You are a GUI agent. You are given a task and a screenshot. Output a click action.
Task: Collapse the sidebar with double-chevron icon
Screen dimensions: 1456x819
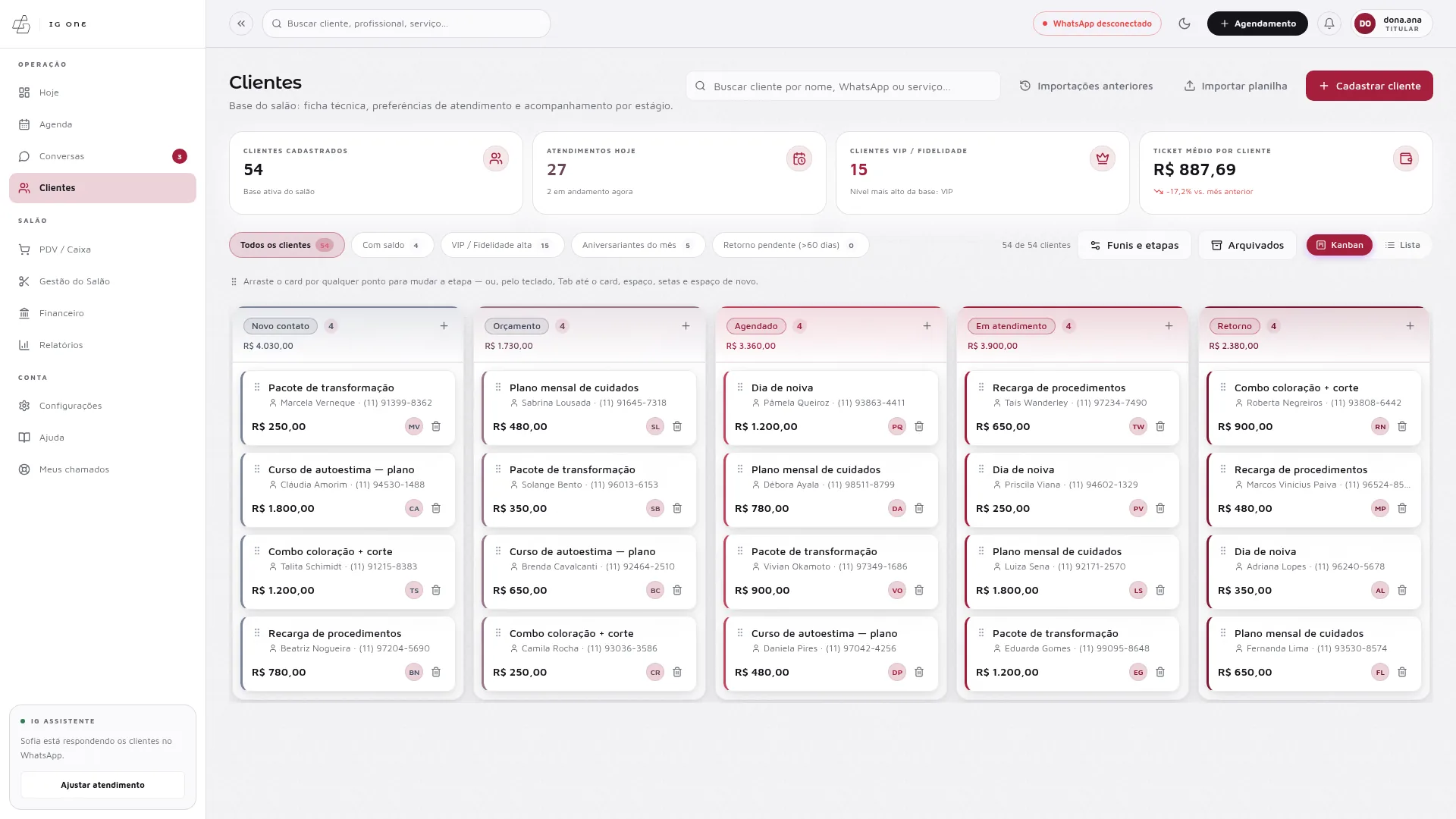pyautogui.click(x=241, y=24)
